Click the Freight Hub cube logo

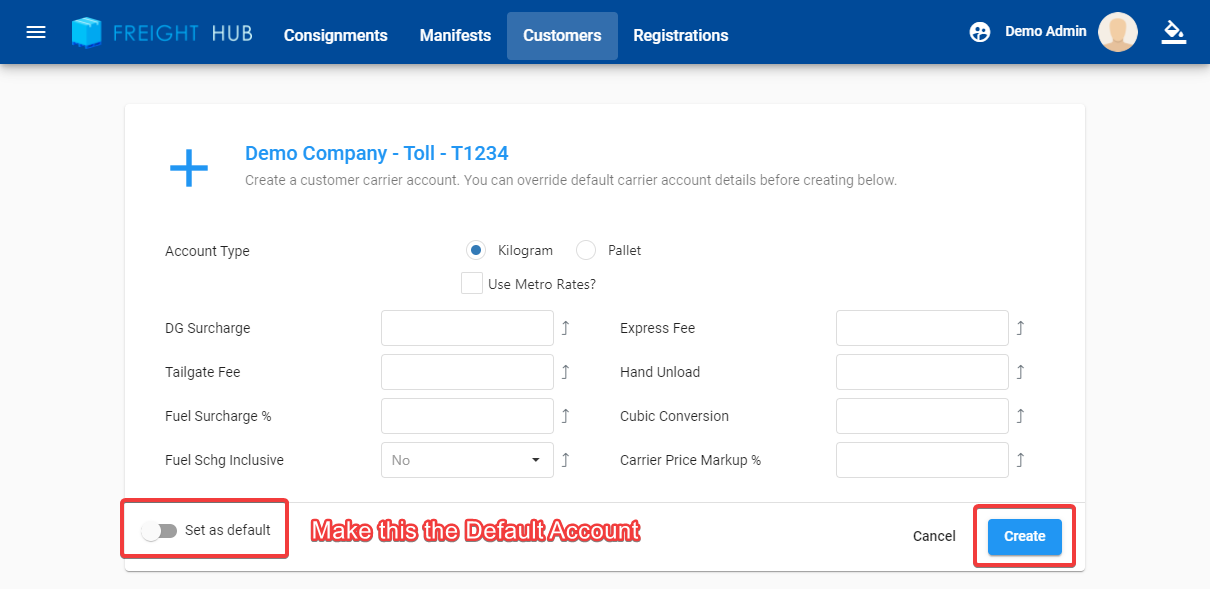point(87,32)
